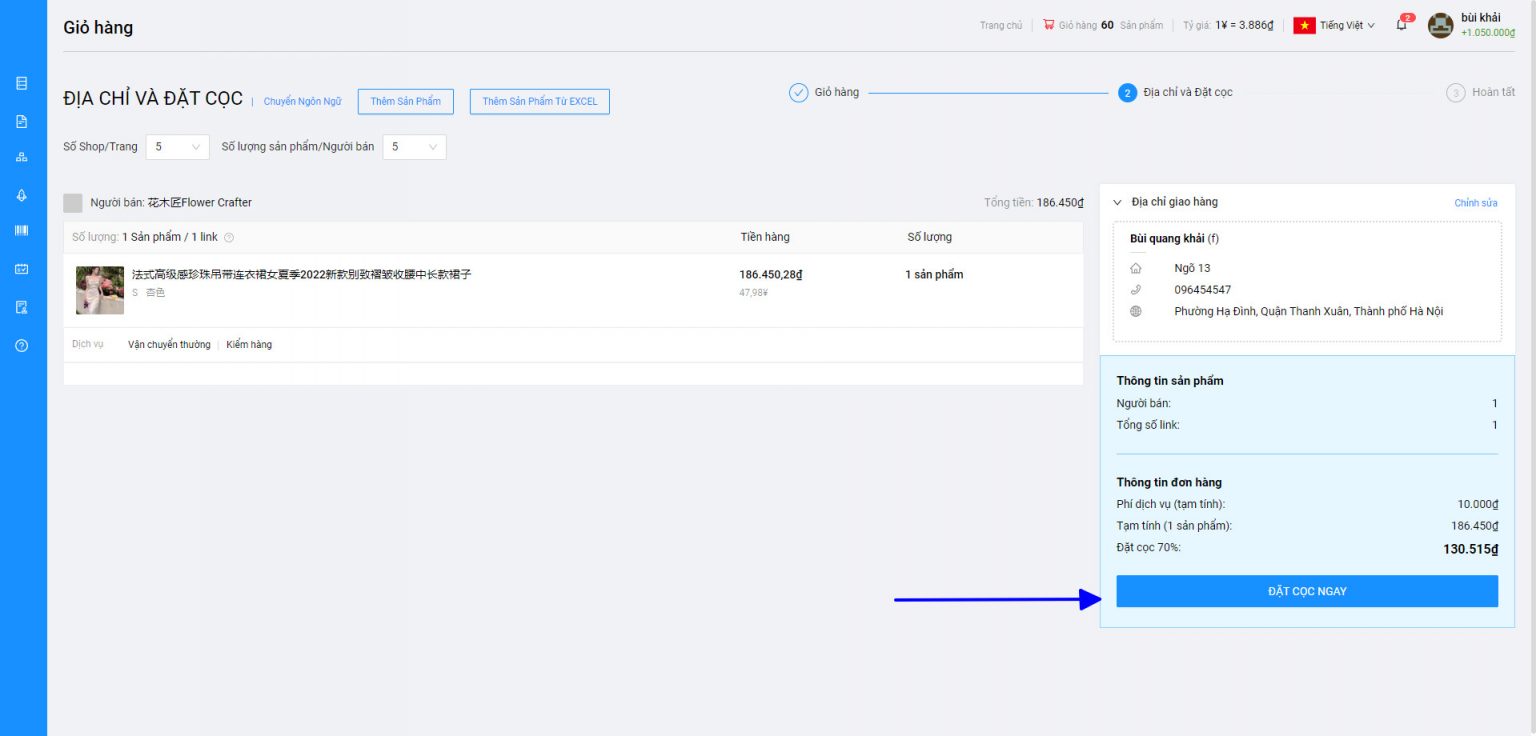Image resolution: width=1536 pixels, height=736 pixels.
Task: Open the help question mark icon
Action: point(22,345)
